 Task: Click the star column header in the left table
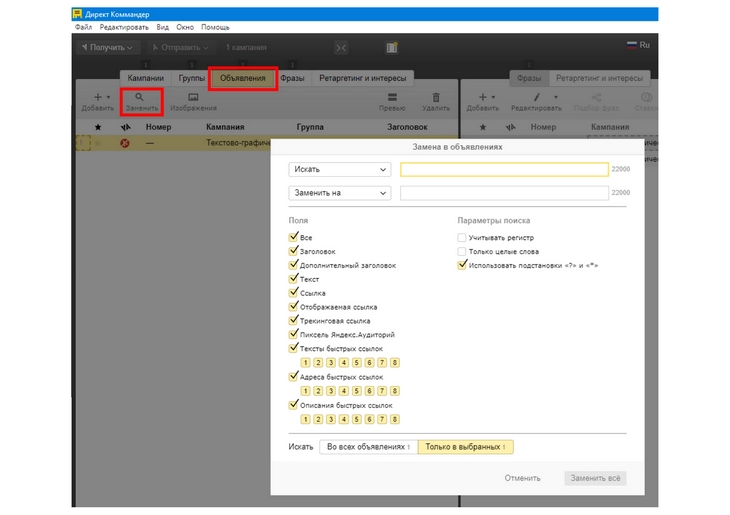tap(98, 127)
